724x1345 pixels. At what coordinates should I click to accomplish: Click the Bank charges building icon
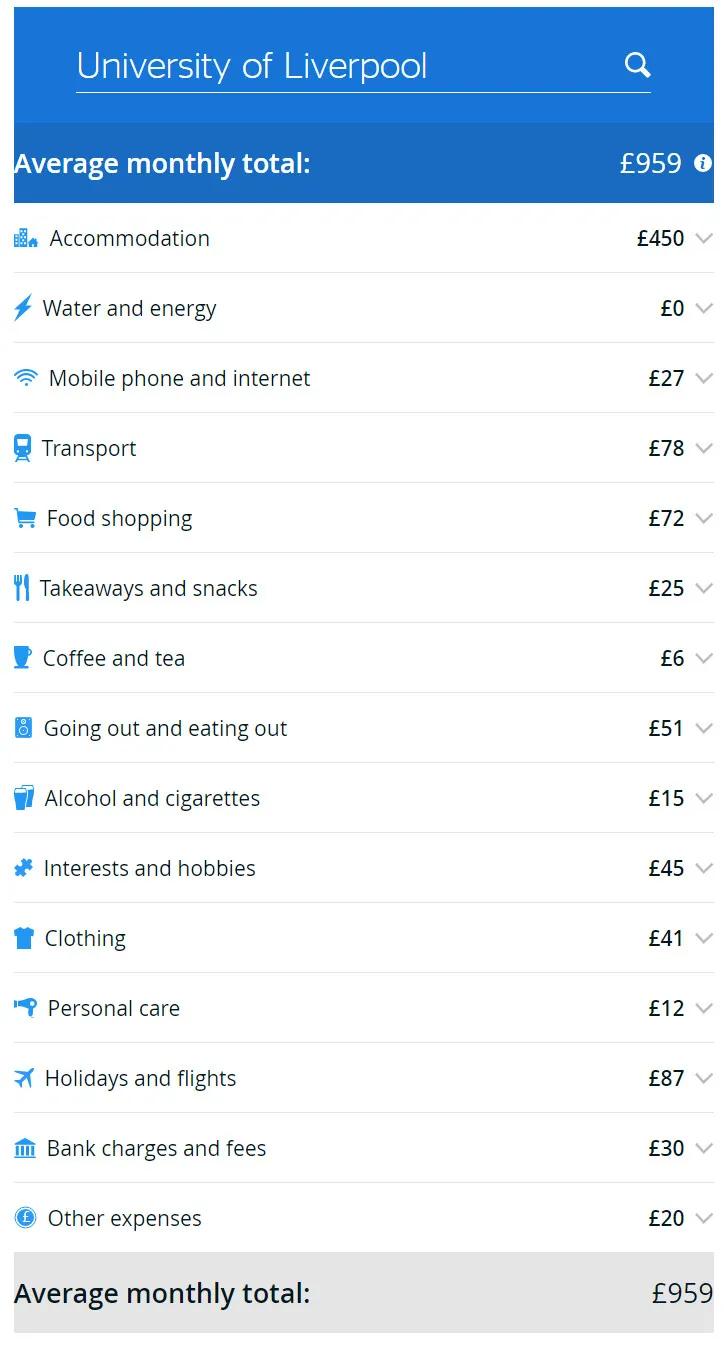click(25, 1148)
